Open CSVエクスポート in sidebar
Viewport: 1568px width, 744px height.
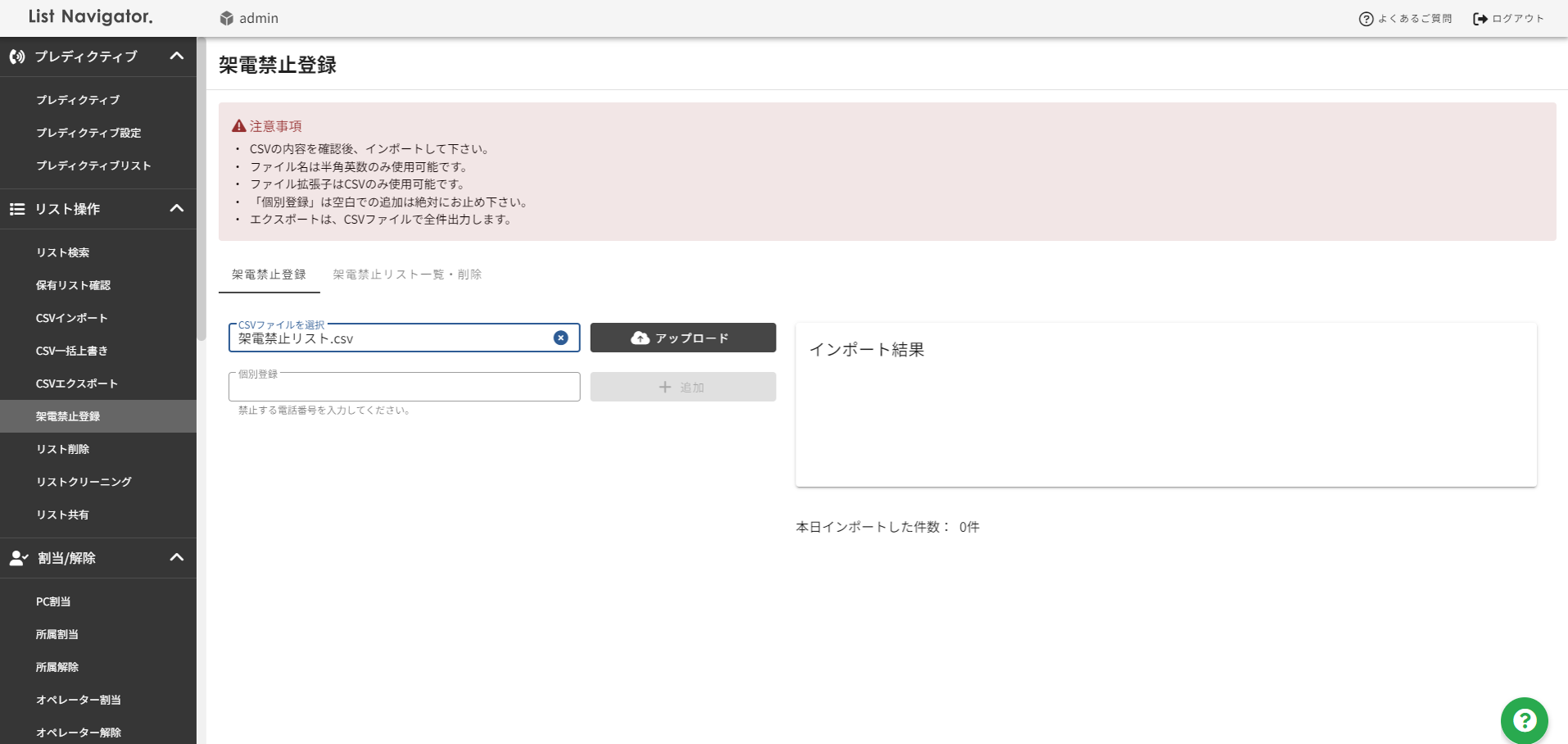click(98, 383)
